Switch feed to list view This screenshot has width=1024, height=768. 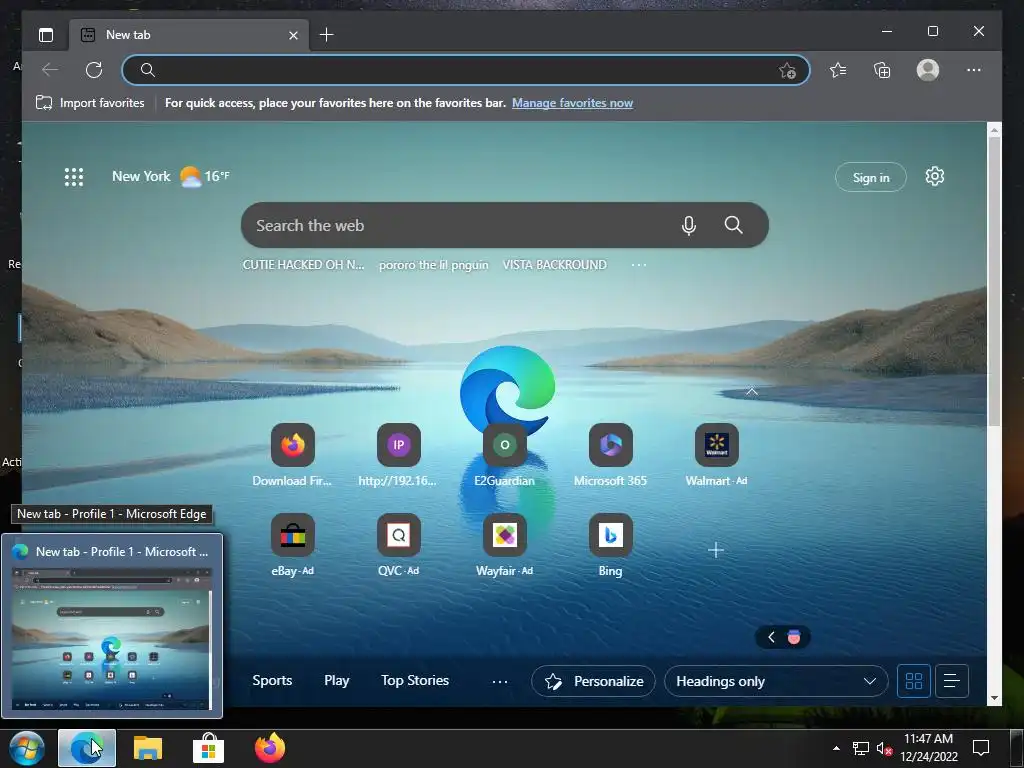pyautogui.click(x=952, y=681)
